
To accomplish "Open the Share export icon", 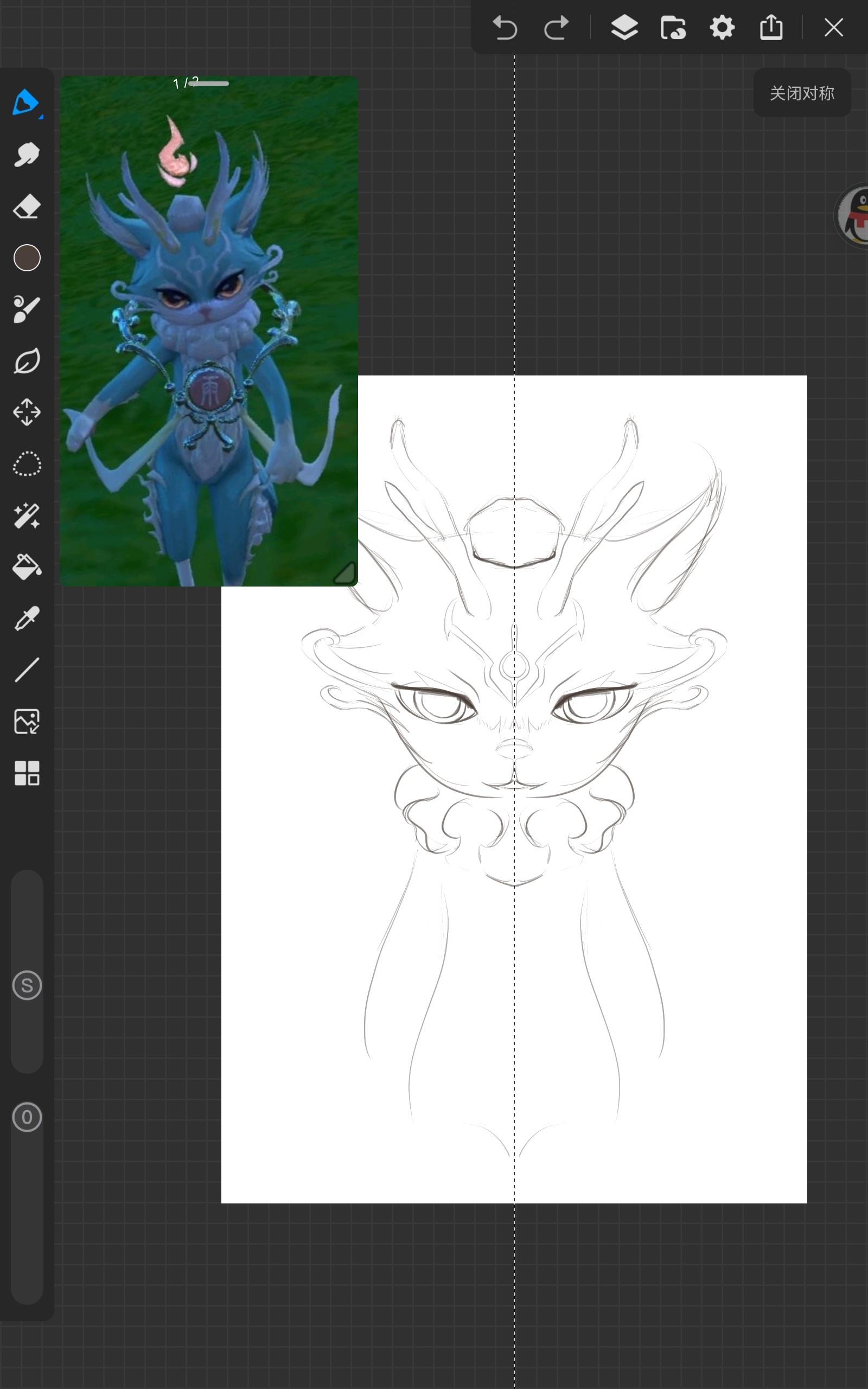I will click(x=771, y=27).
